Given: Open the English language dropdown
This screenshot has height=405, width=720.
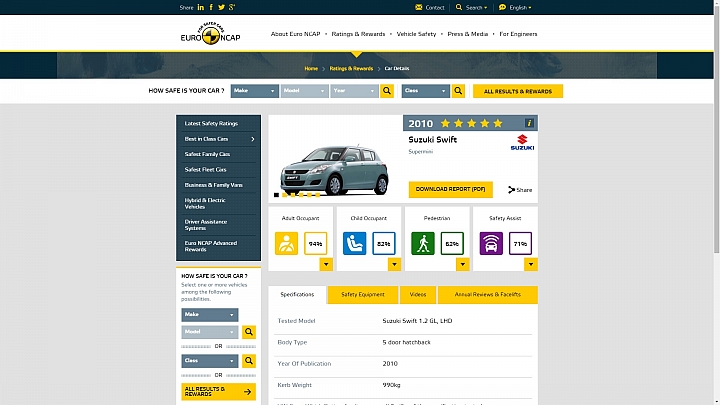Looking at the screenshot, I should pos(515,7).
